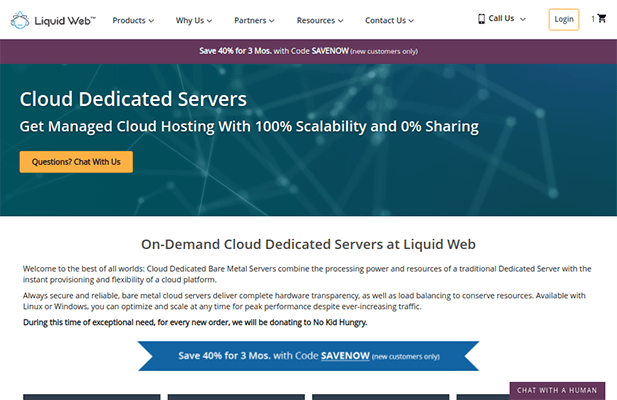Click the paragraph starting 'Always secure and reliable'

point(304,301)
